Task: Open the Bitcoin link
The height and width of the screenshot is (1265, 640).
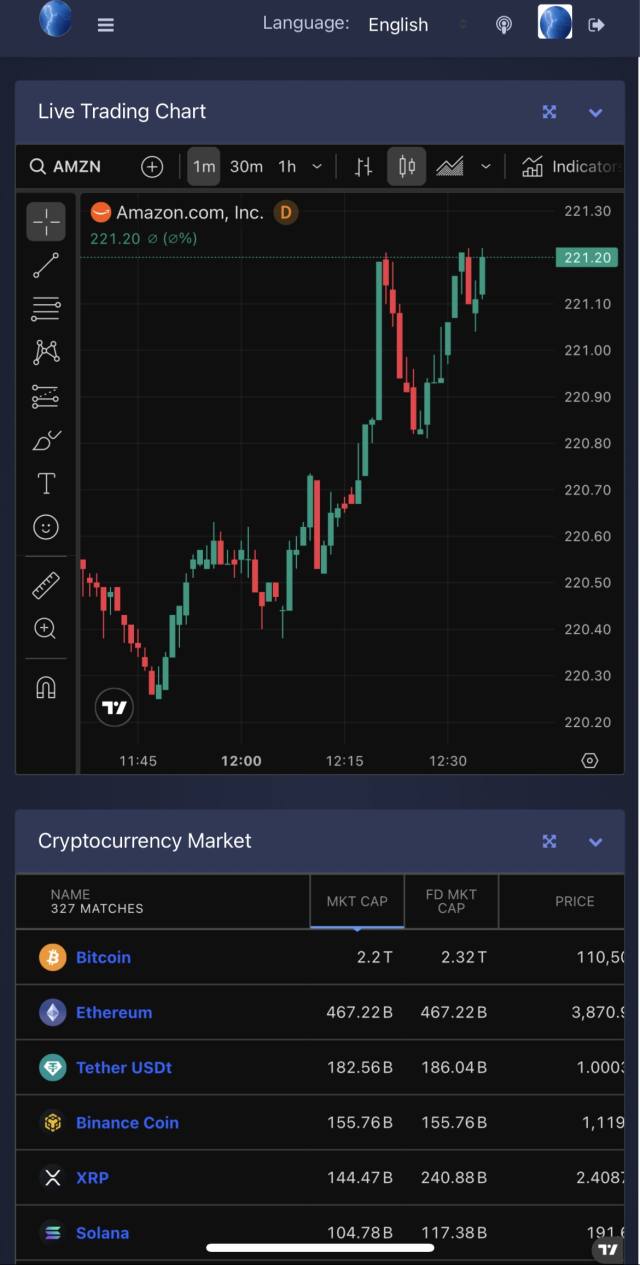Action: (103, 957)
